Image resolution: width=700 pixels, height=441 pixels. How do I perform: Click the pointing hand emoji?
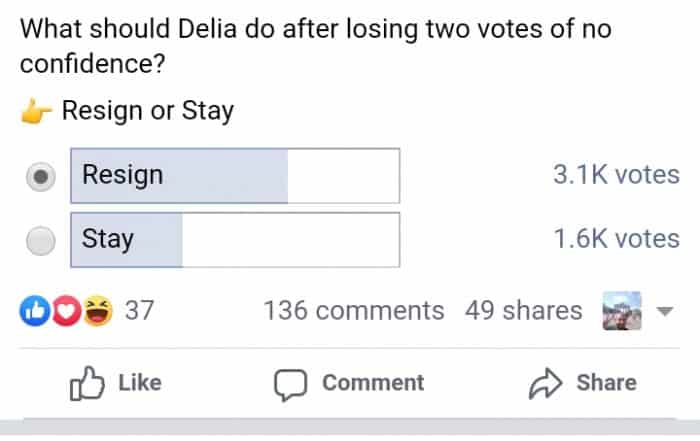tap(37, 111)
